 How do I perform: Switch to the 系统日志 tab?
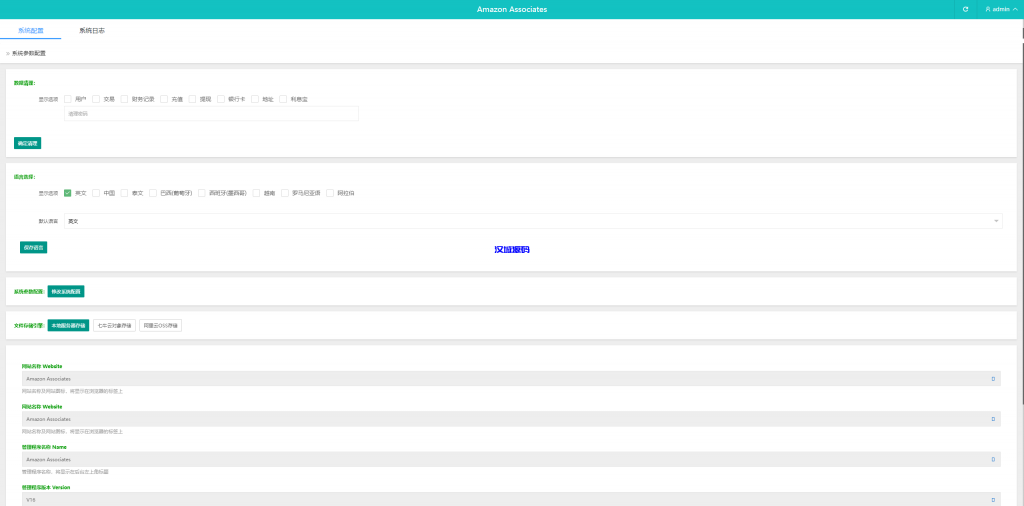coord(92,31)
